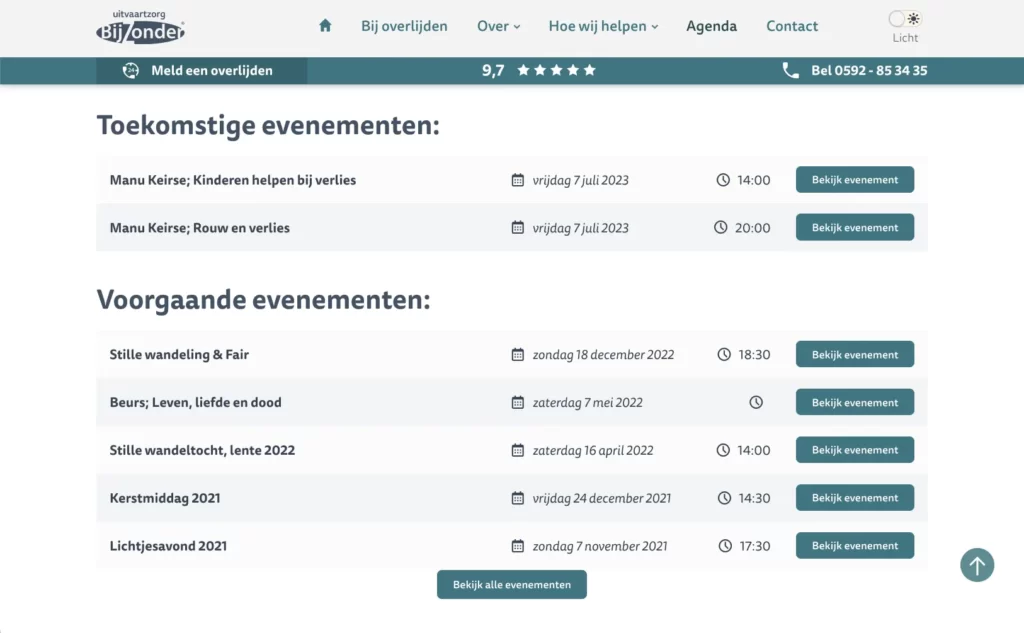This screenshot has height=633, width=1024.
Task: Click the clock icon in Beurs row
Action: click(x=756, y=402)
